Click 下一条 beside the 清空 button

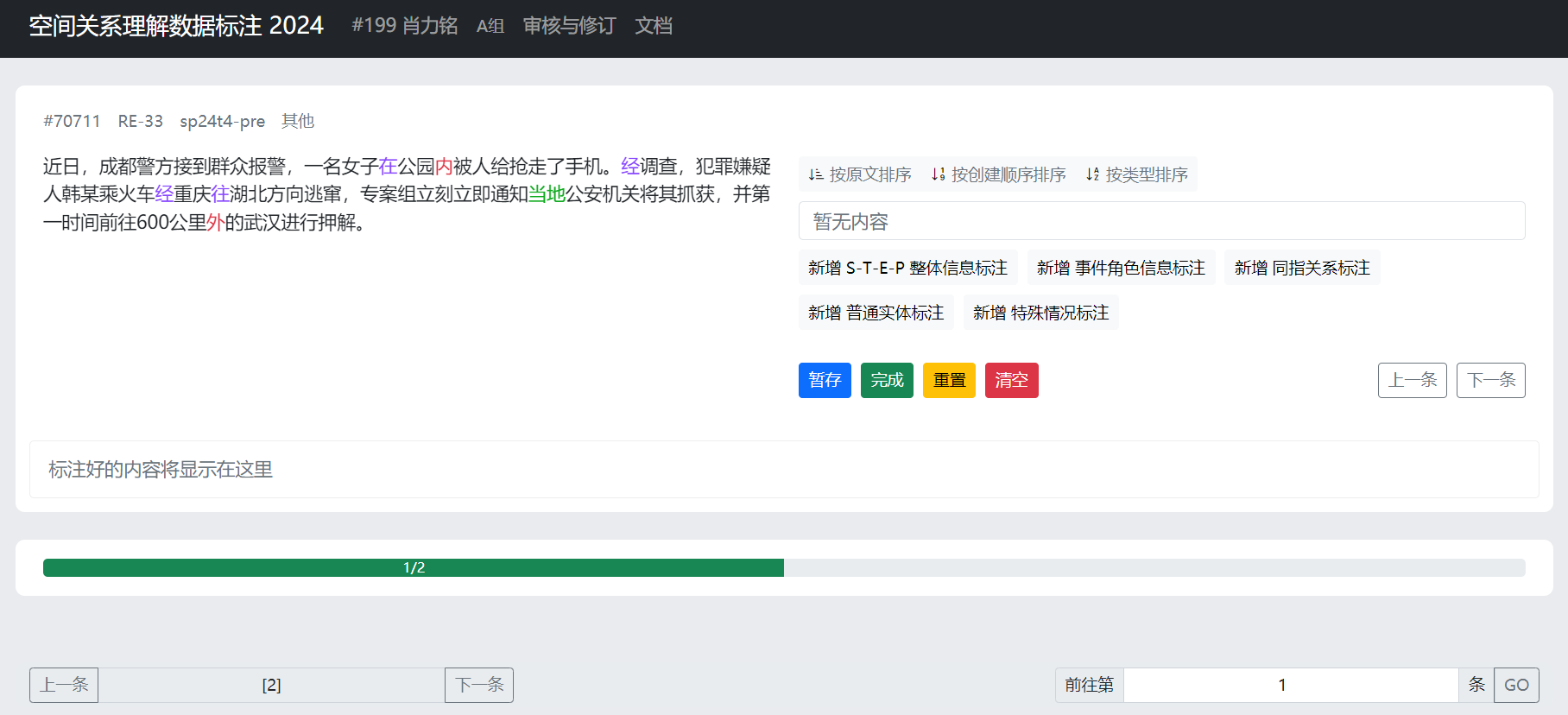pyautogui.click(x=1490, y=380)
